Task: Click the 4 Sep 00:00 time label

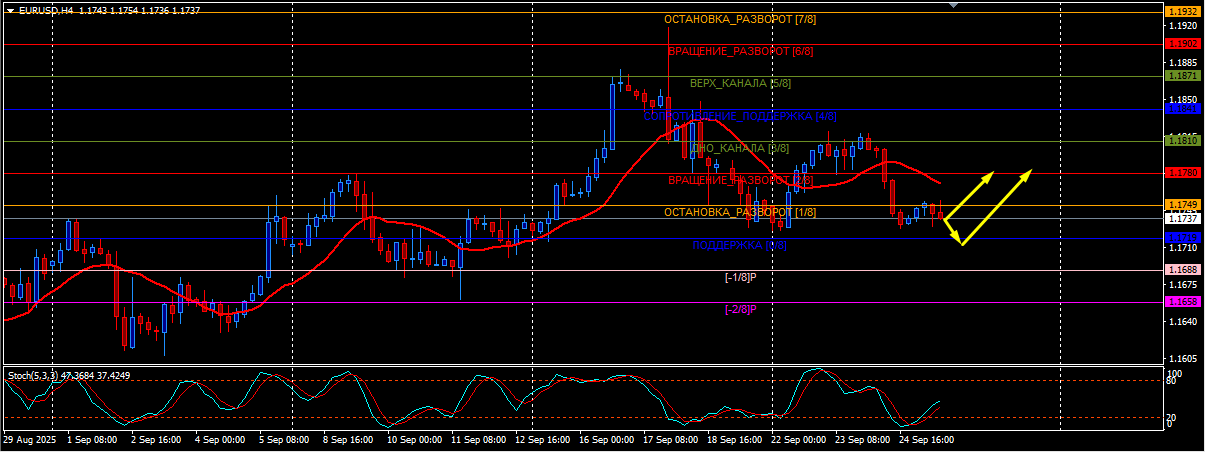Action: (x=219, y=439)
